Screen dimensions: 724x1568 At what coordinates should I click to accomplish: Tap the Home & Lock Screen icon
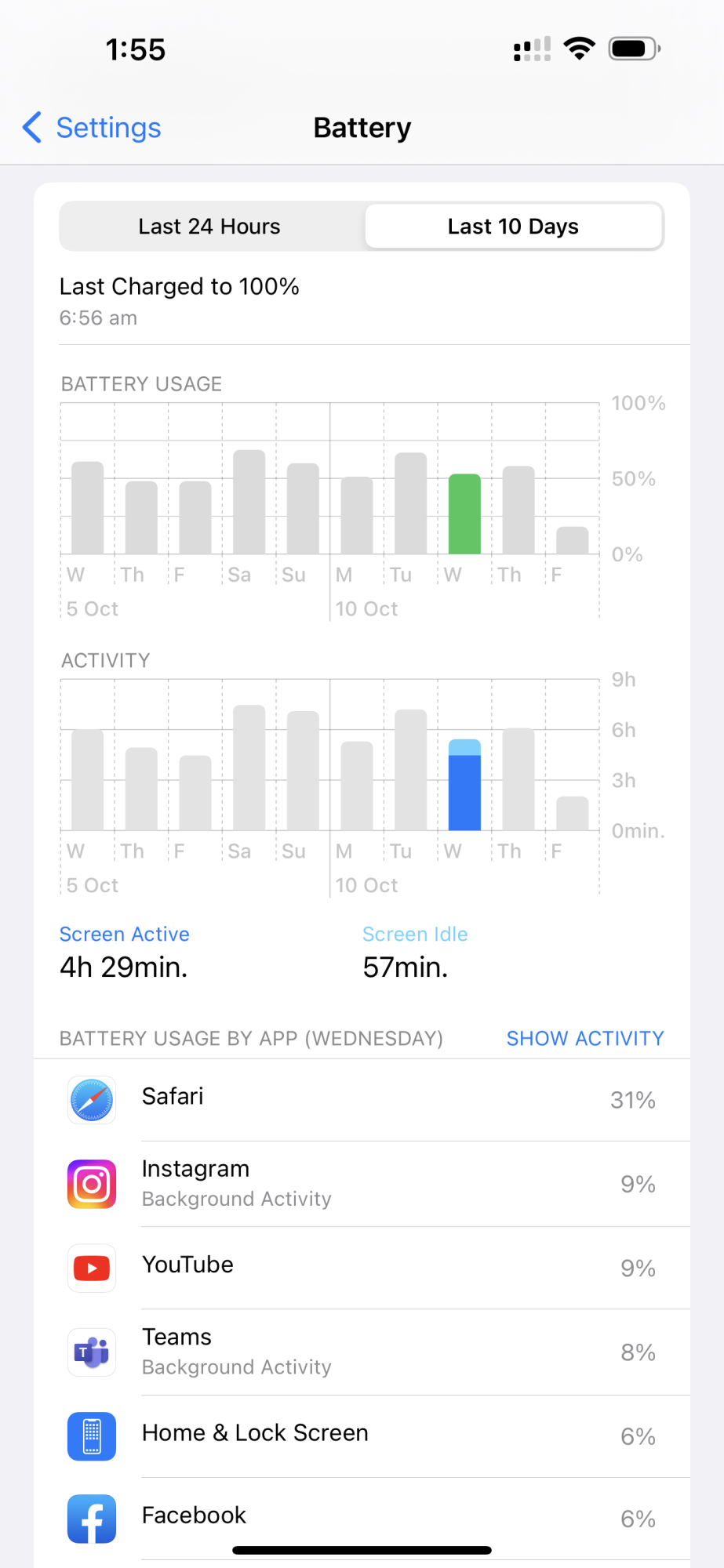point(92,1436)
